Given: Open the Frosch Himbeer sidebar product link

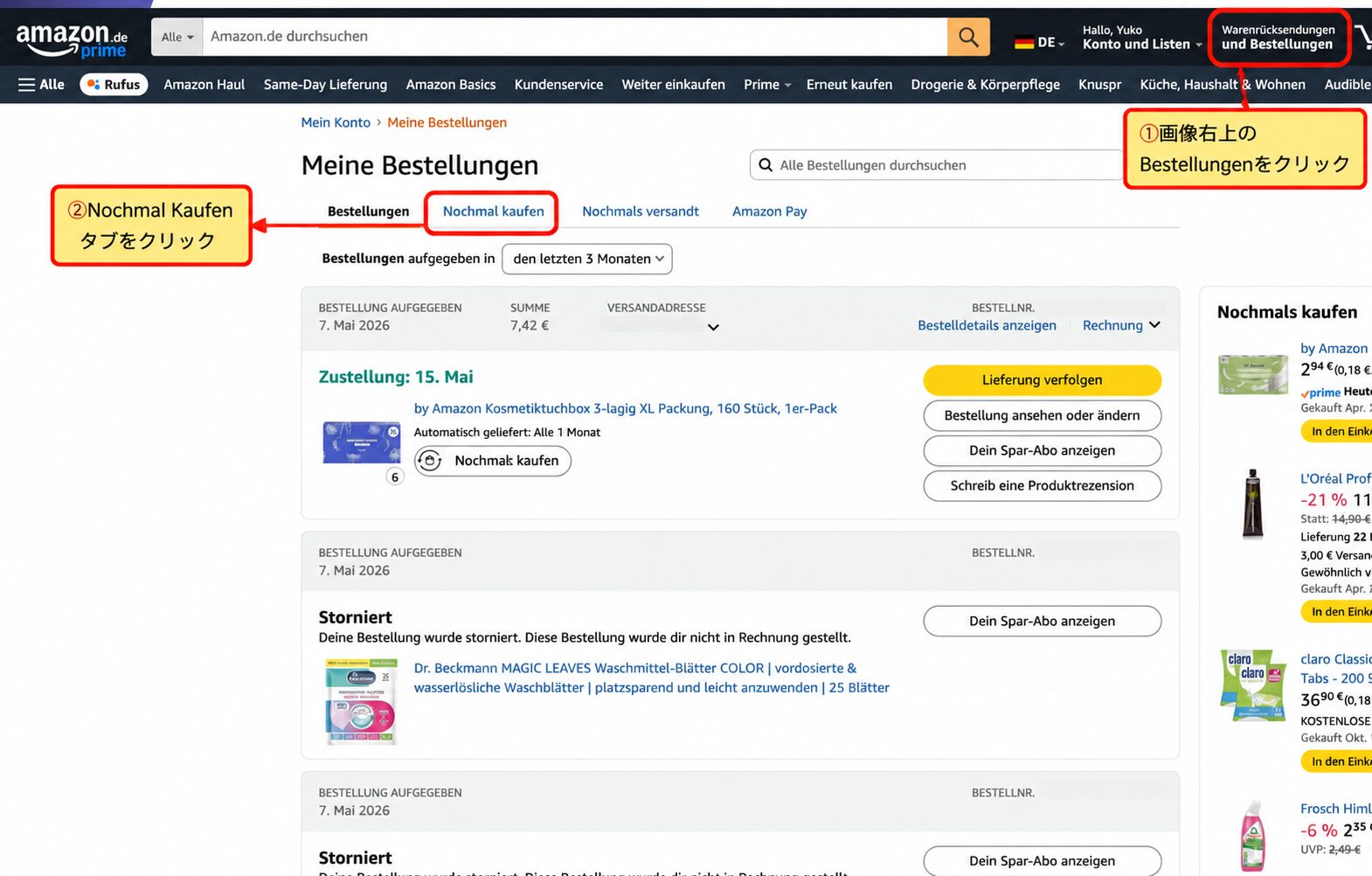Looking at the screenshot, I should tap(1335, 809).
